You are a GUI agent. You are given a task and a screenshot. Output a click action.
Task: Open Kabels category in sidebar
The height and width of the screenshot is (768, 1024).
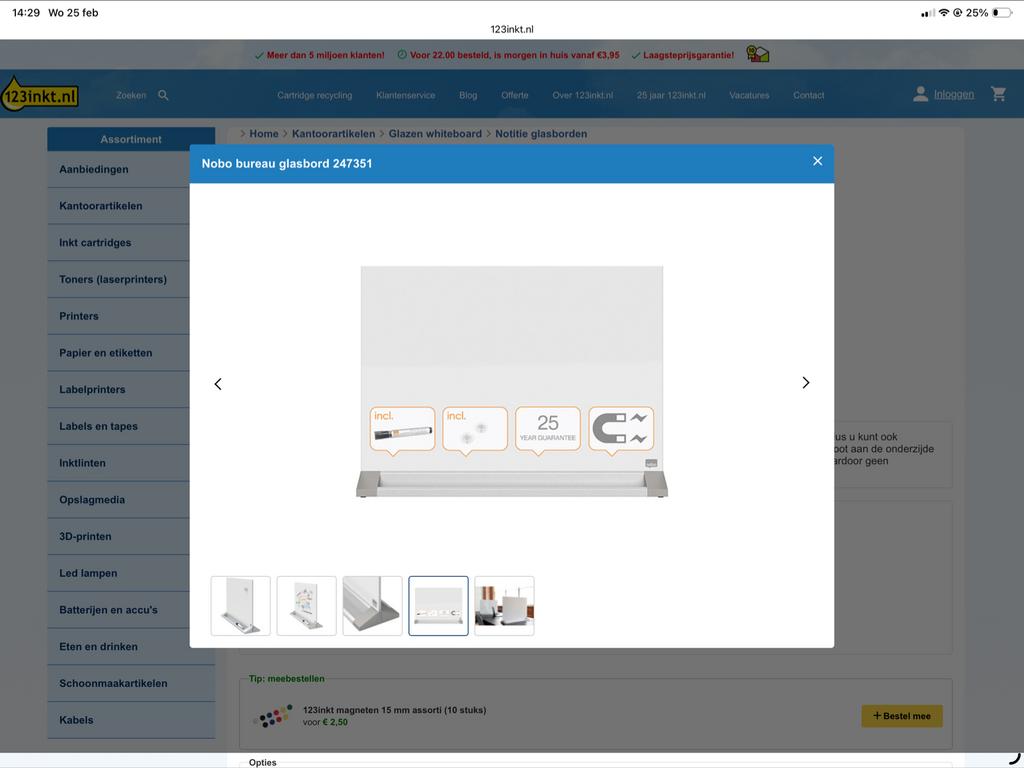tap(131, 720)
